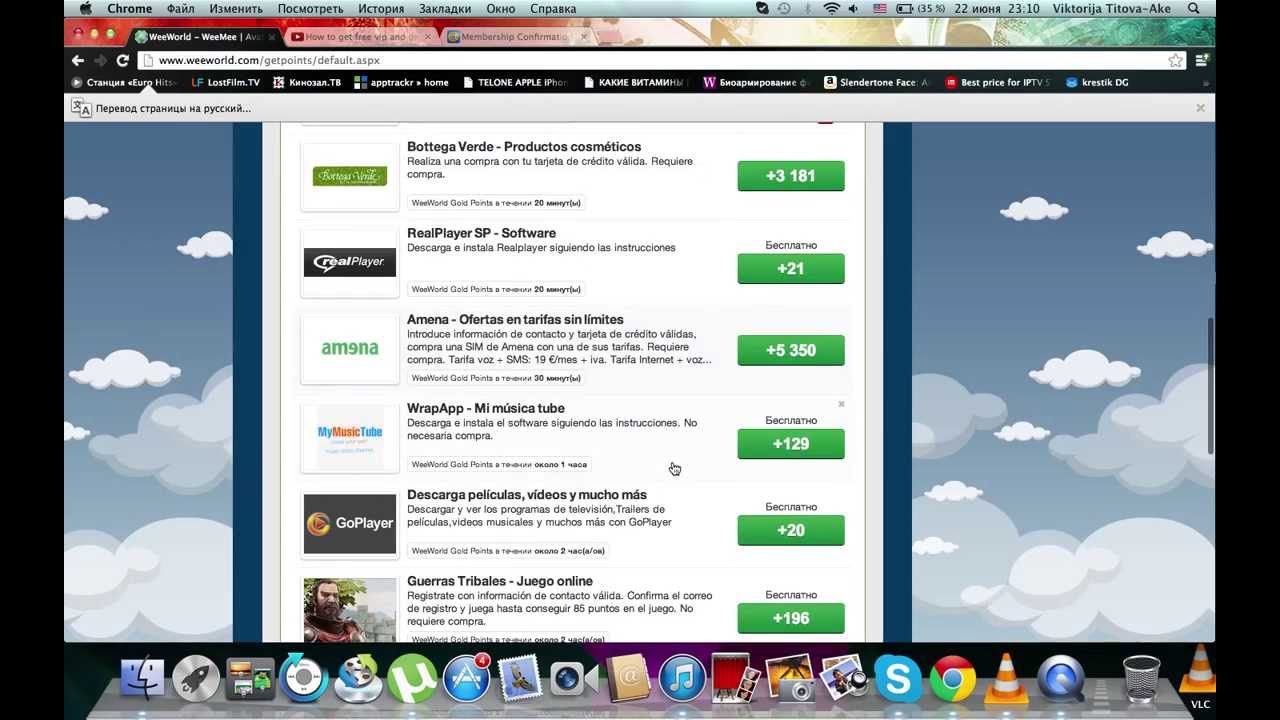Open the Посмотреть menu
The height and width of the screenshot is (720, 1280).
coord(310,9)
